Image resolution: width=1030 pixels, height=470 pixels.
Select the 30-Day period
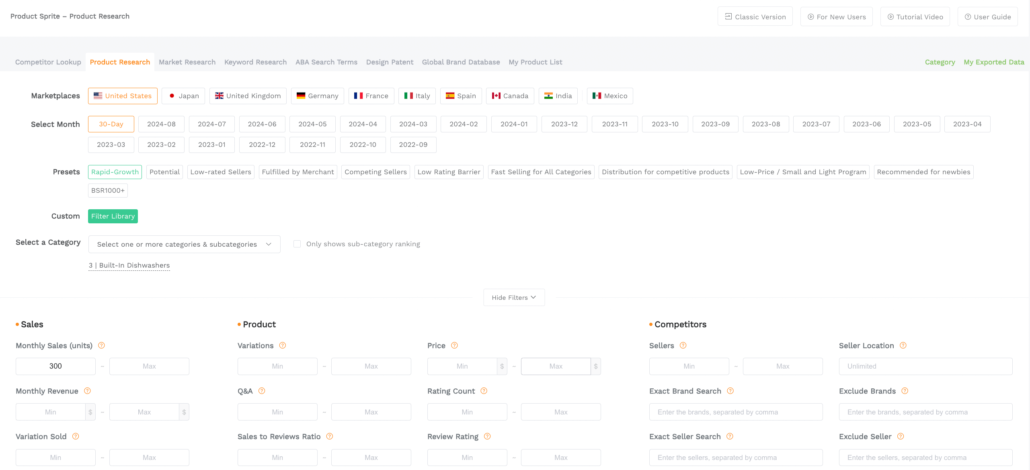(x=111, y=124)
